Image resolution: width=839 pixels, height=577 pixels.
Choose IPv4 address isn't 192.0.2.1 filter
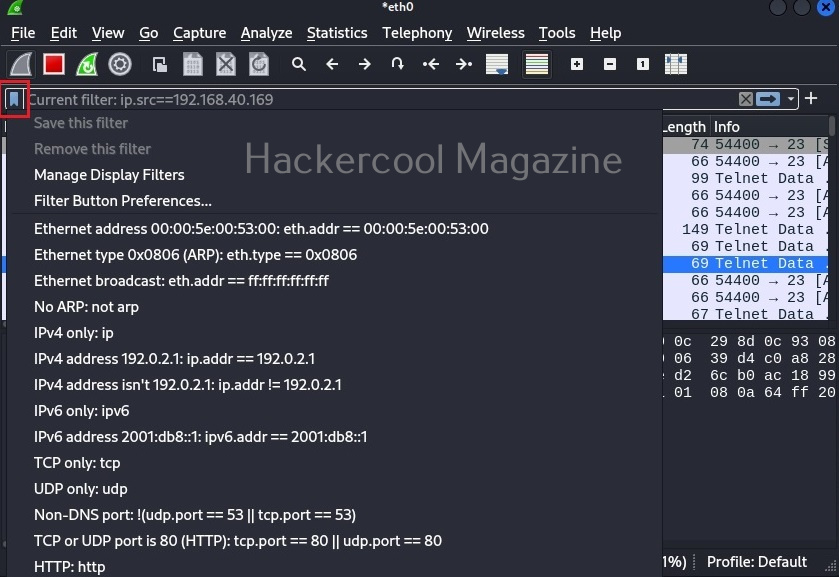[336, 385]
